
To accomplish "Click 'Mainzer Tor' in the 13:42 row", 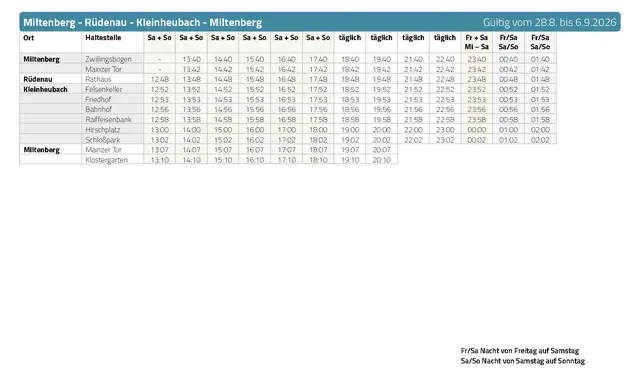I will pos(103,69).
